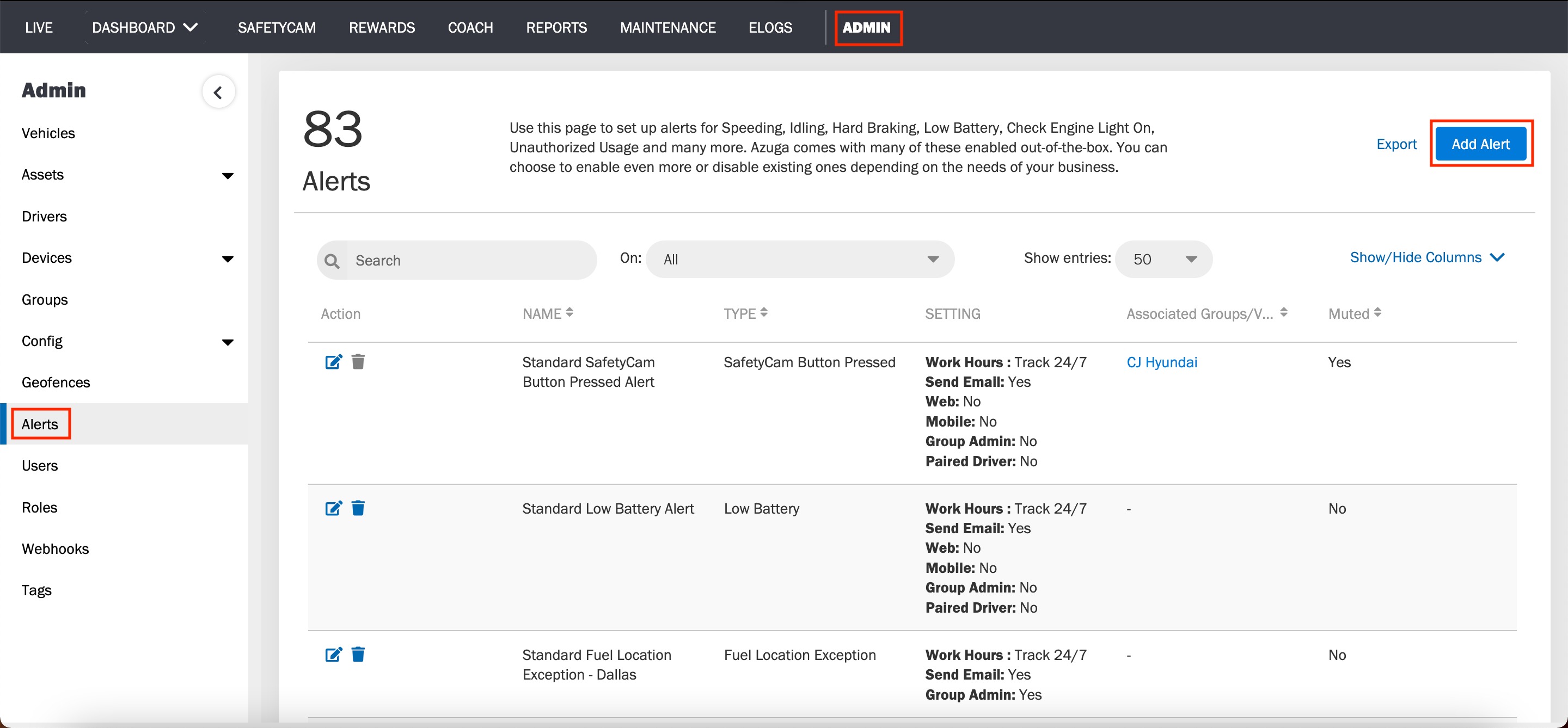Open Geofences in the Admin sidebar
The width and height of the screenshot is (1568, 728).
[56, 382]
